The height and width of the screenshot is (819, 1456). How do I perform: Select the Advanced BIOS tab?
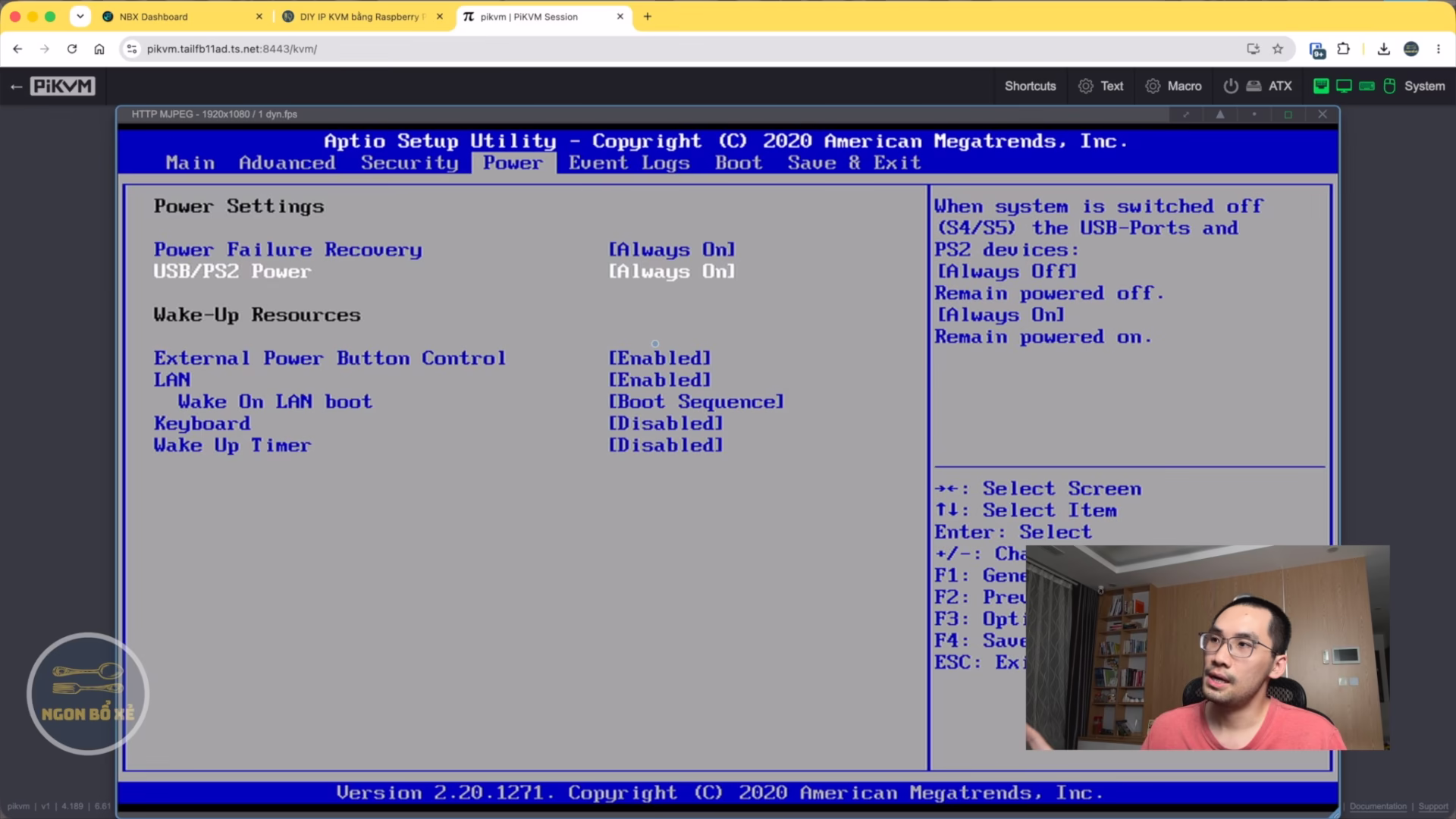[x=287, y=163]
